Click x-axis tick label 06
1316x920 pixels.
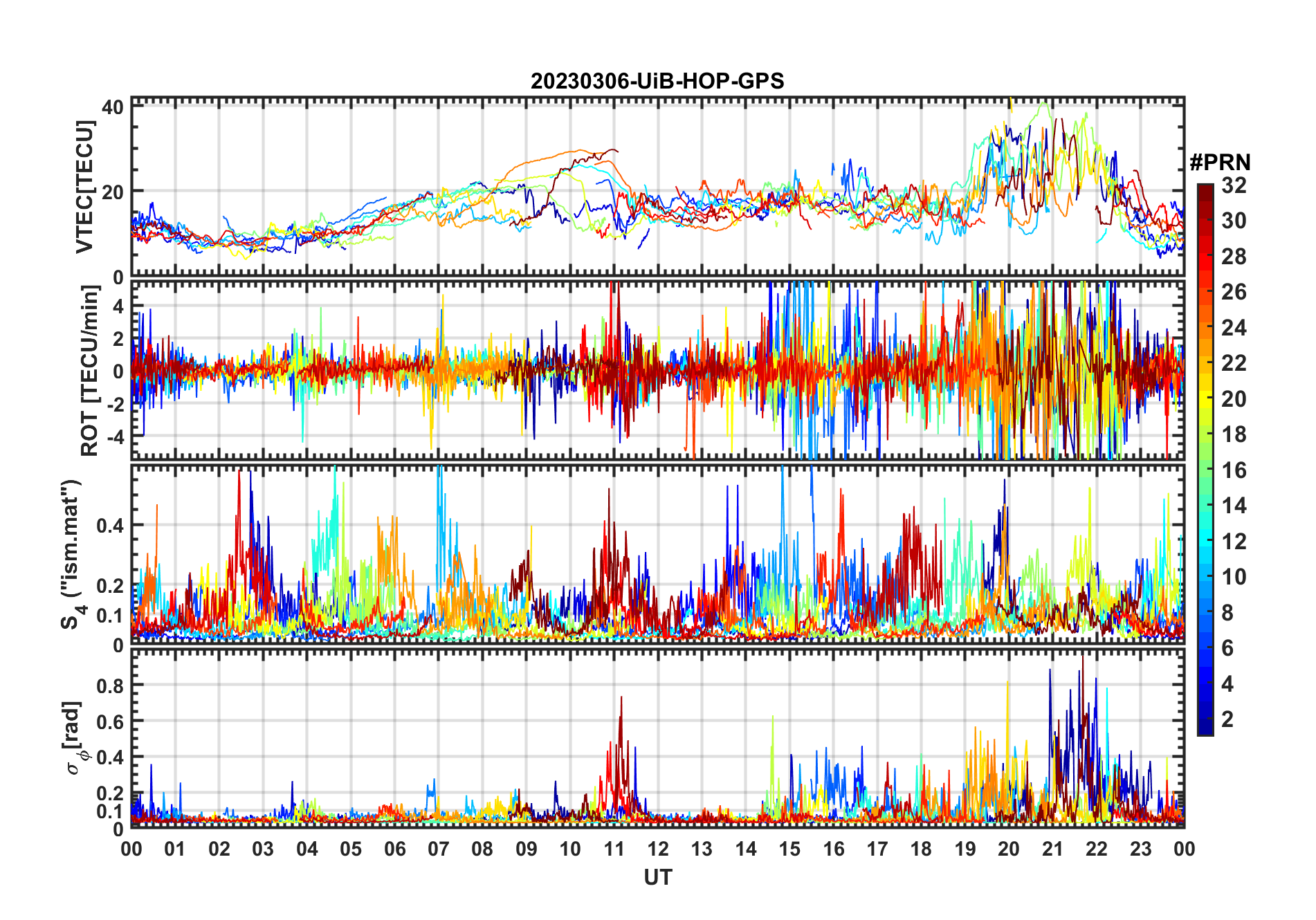click(x=394, y=849)
